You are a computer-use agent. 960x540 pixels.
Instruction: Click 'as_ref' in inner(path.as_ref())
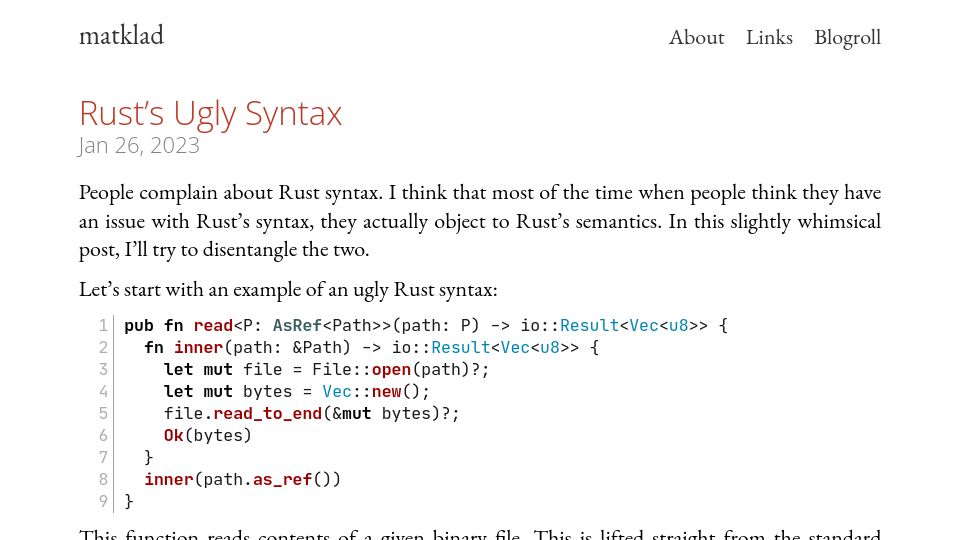pos(282,479)
